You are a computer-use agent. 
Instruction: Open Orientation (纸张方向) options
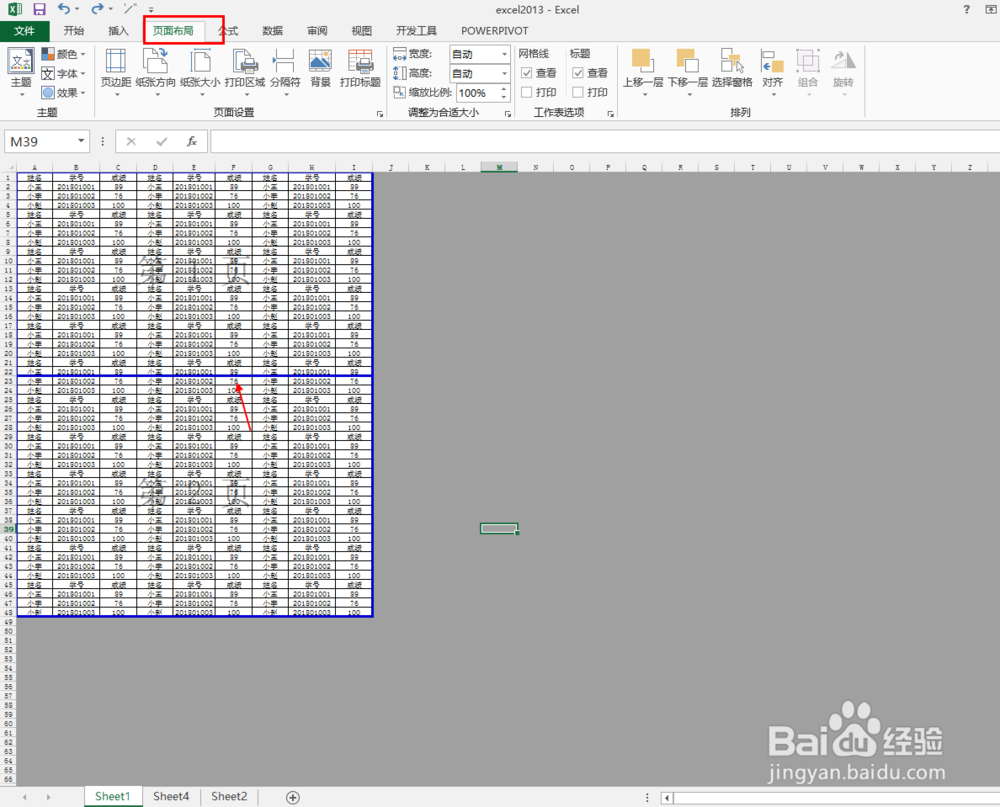pos(156,71)
